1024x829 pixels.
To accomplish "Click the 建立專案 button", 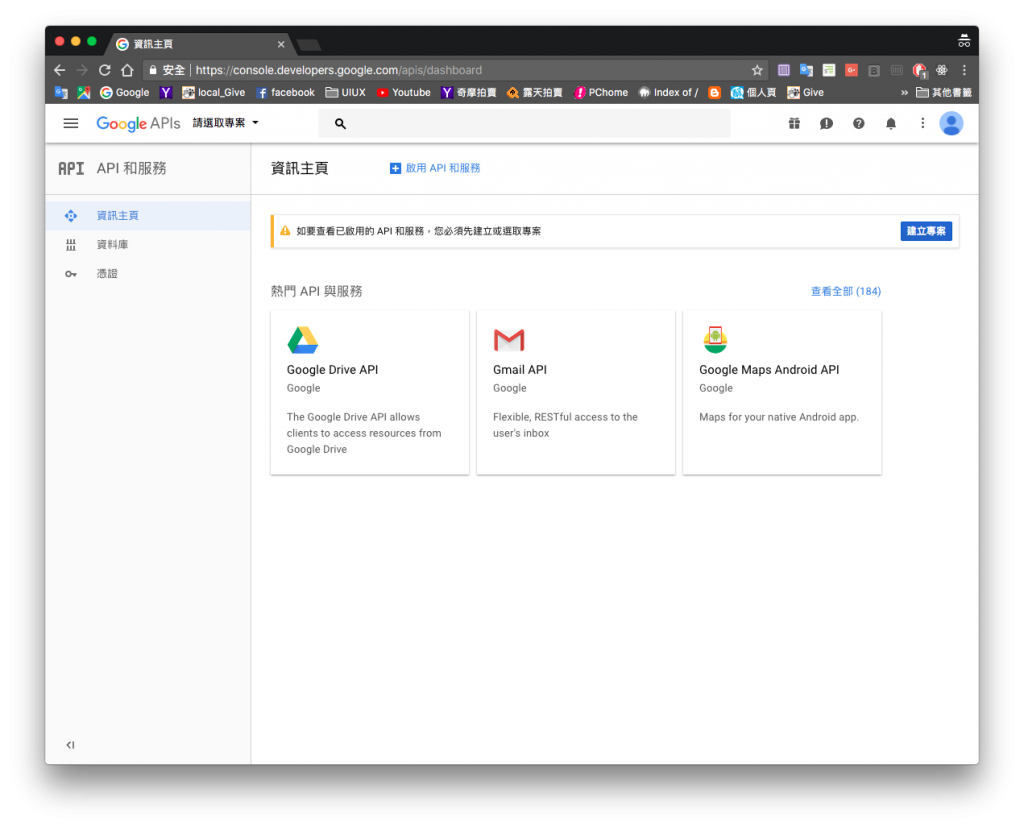I will pyautogui.click(x=926, y=231).
